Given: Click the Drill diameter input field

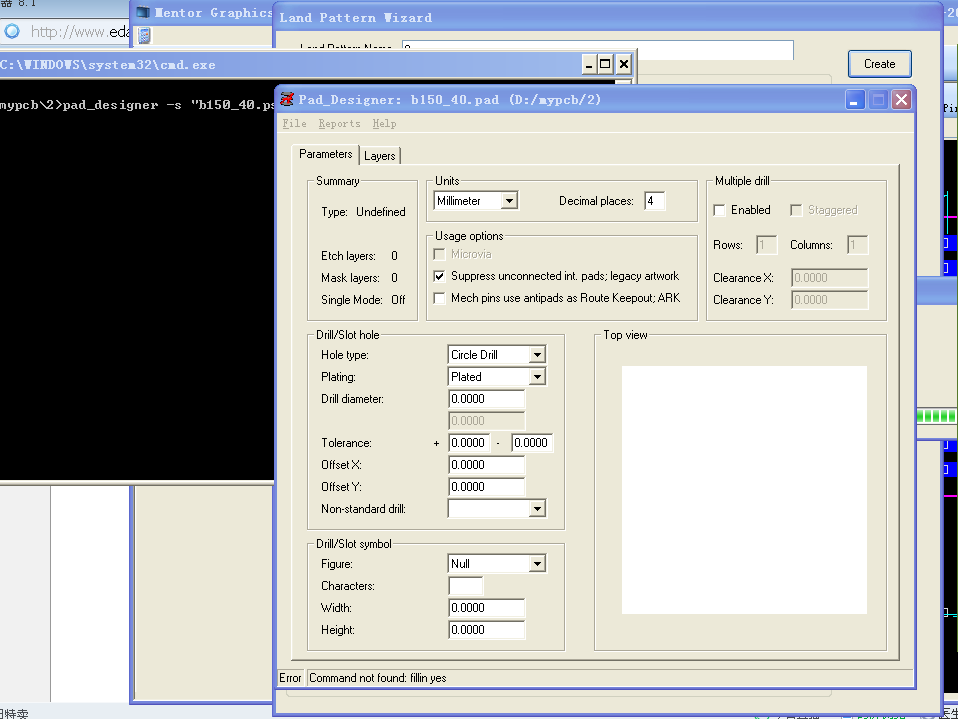Looking at the screenshot, I should coord(487,399).
